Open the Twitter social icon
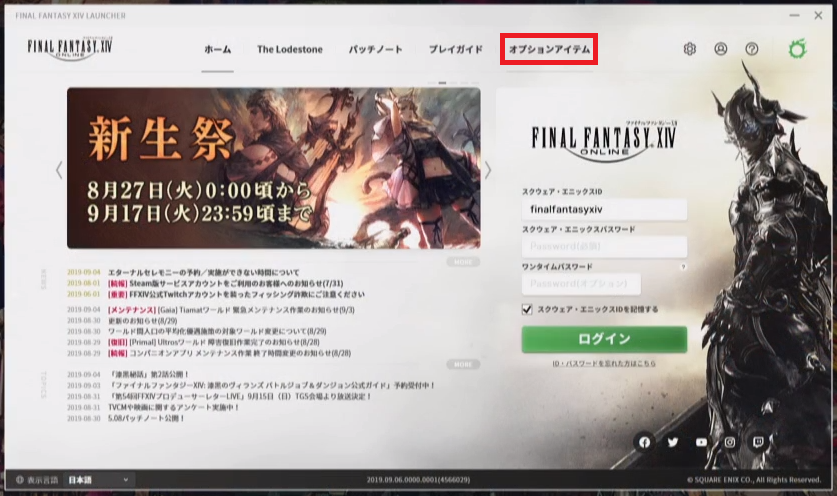 point(673,442)
